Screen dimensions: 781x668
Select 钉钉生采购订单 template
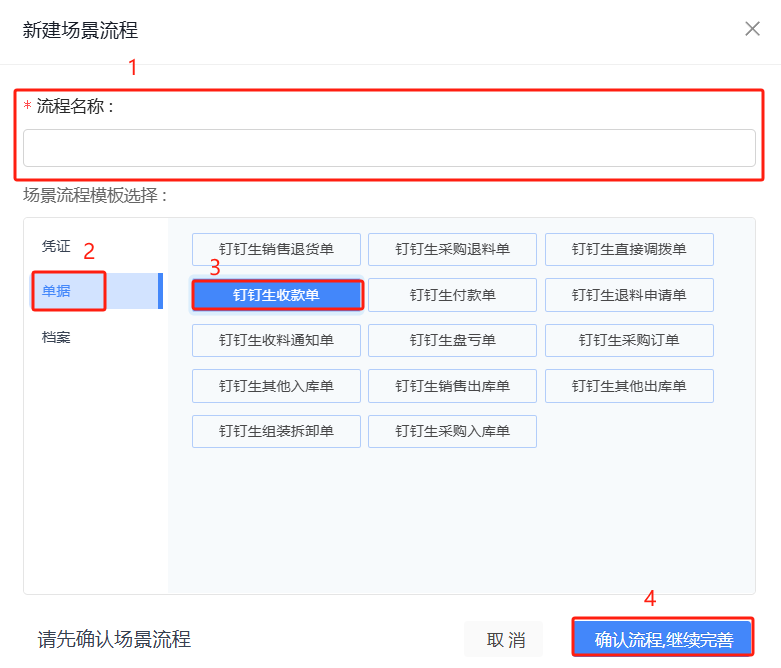point(629,340)
